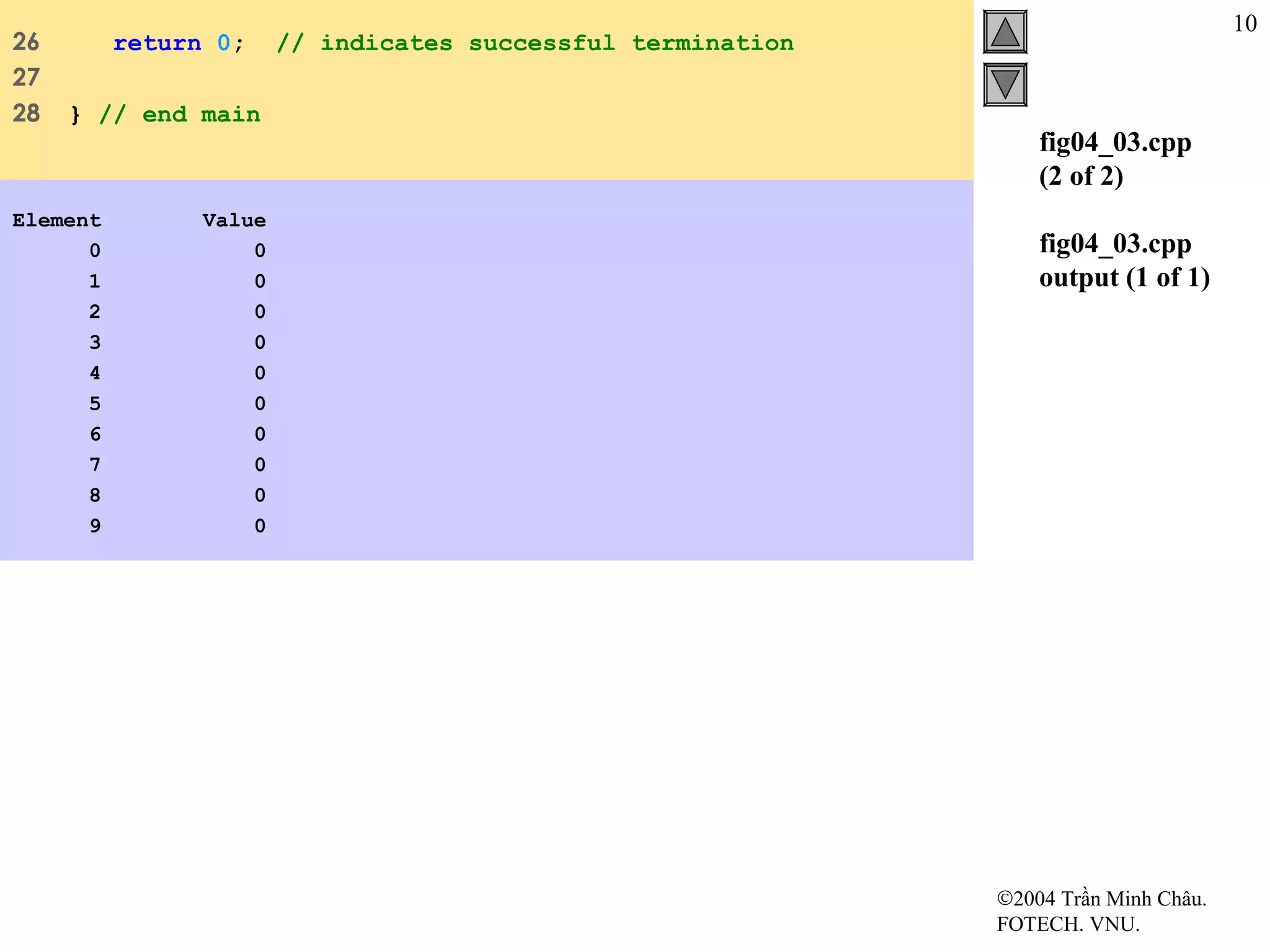Click element index 9 in output

point(95,526)
